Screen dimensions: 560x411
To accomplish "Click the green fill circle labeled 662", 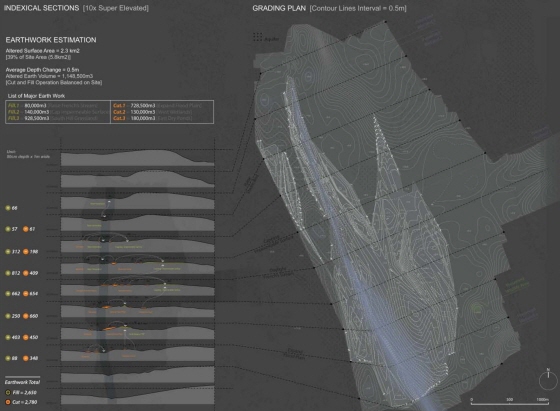I will click(x=8, y=294).
